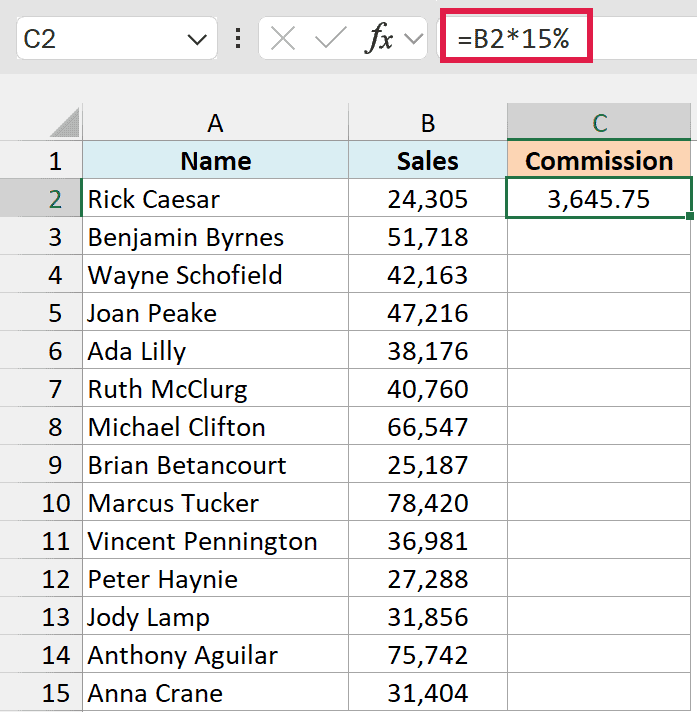
Task: Expand the Name Box dropdown arrow
Action: (x=197, y=40)
